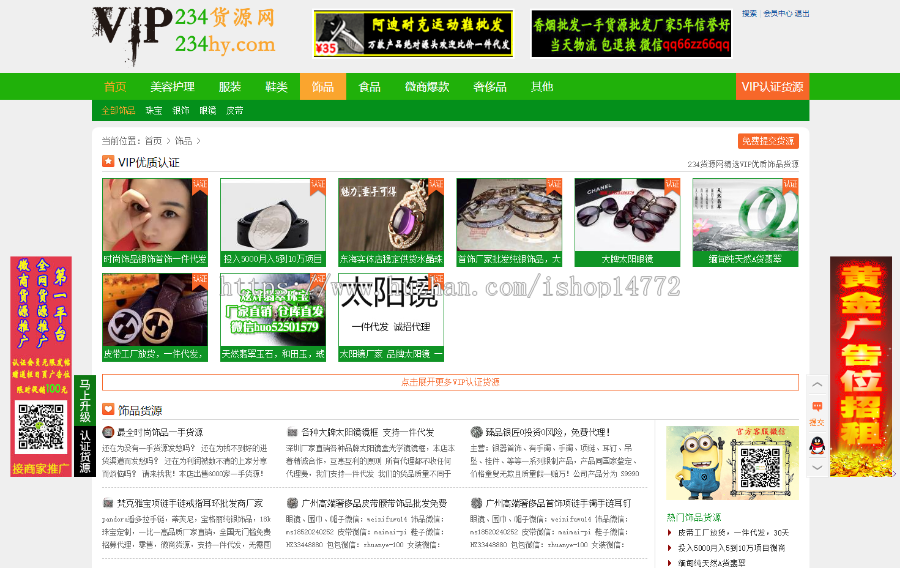Screen dimensions: 900x568
Task: Open listing 各种大牌太阳镜镜框 支持一件代发
Action: pos(368,432)
